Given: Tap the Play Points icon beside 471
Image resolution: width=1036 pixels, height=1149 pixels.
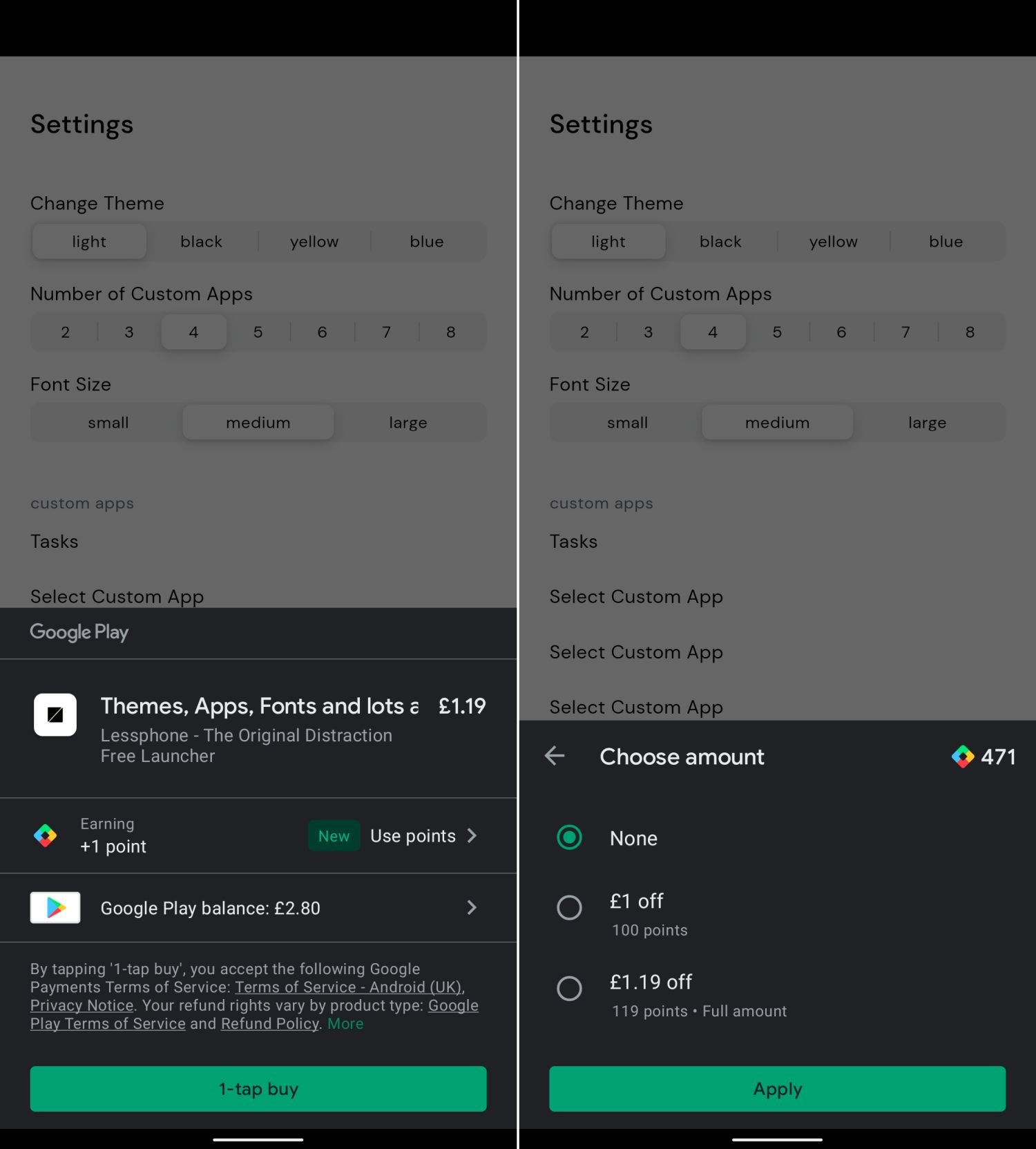Looking at the screenshot, I should pos(962,757).
